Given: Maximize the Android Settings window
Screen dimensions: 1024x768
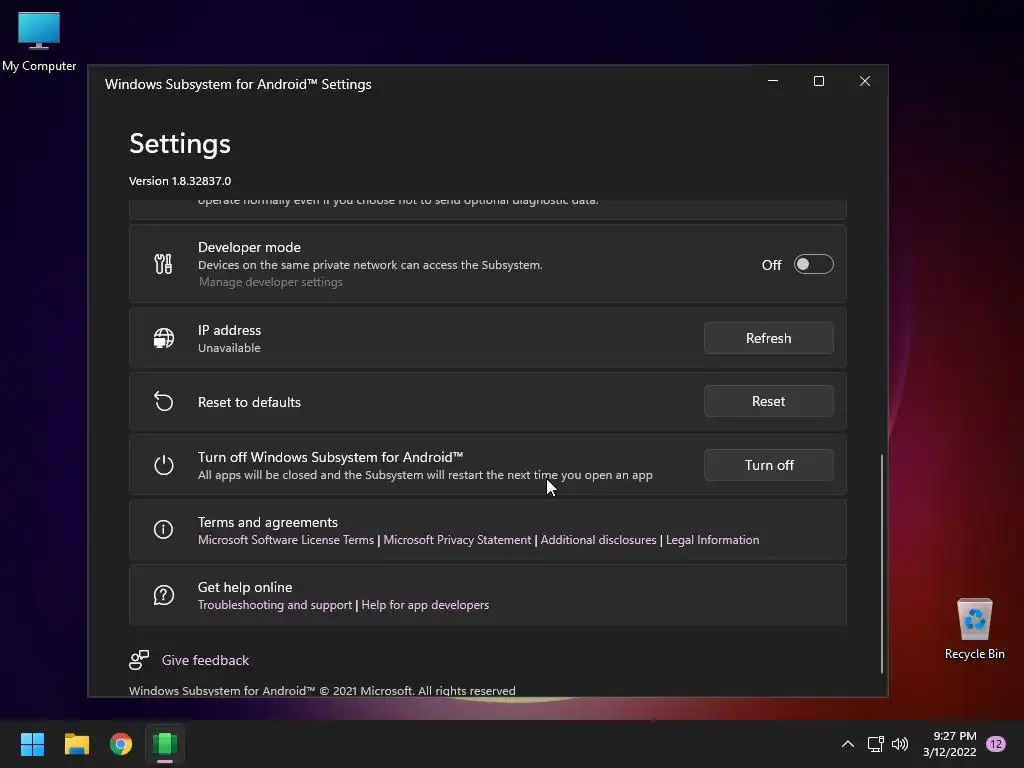Looking at the screenshot, I should [819, 81].
